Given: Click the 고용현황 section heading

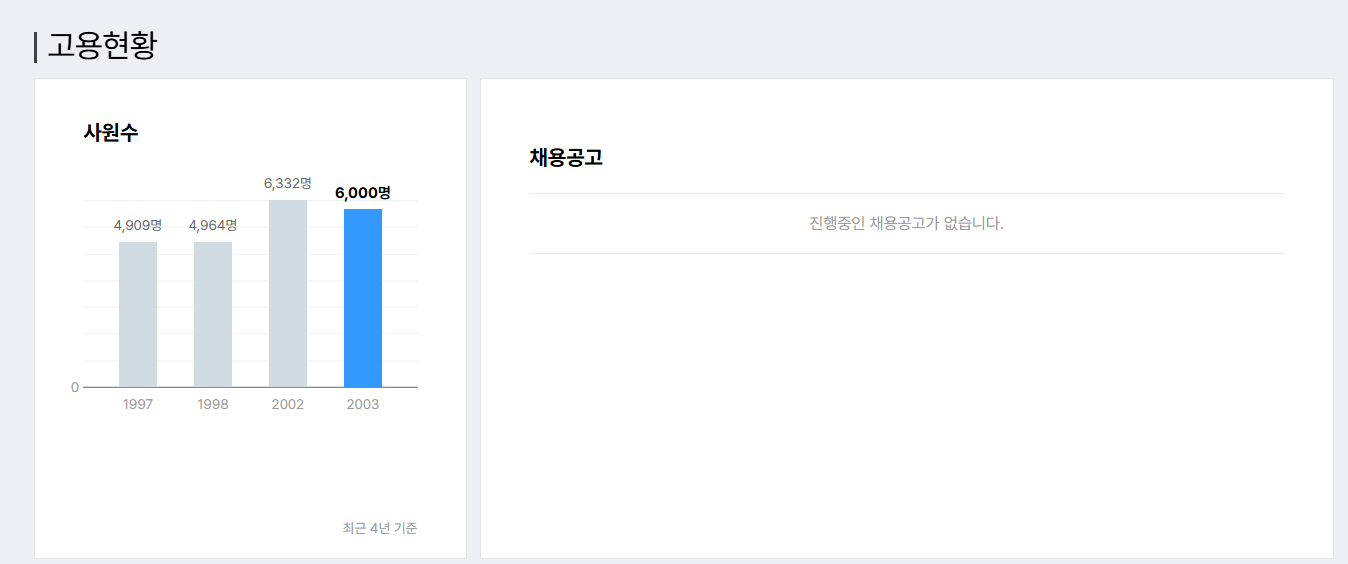Looking at the screenshot, I should (x=102, y=46).
